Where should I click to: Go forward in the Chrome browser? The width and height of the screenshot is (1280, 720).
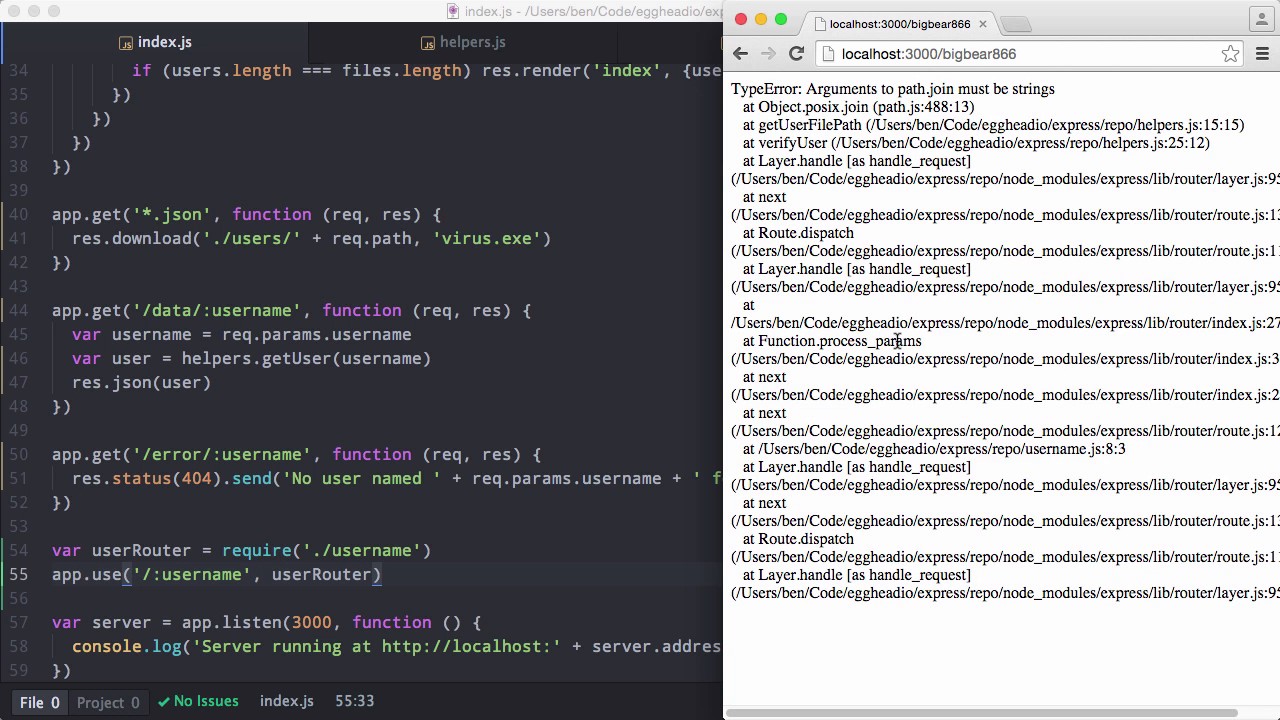pos(768,54)
